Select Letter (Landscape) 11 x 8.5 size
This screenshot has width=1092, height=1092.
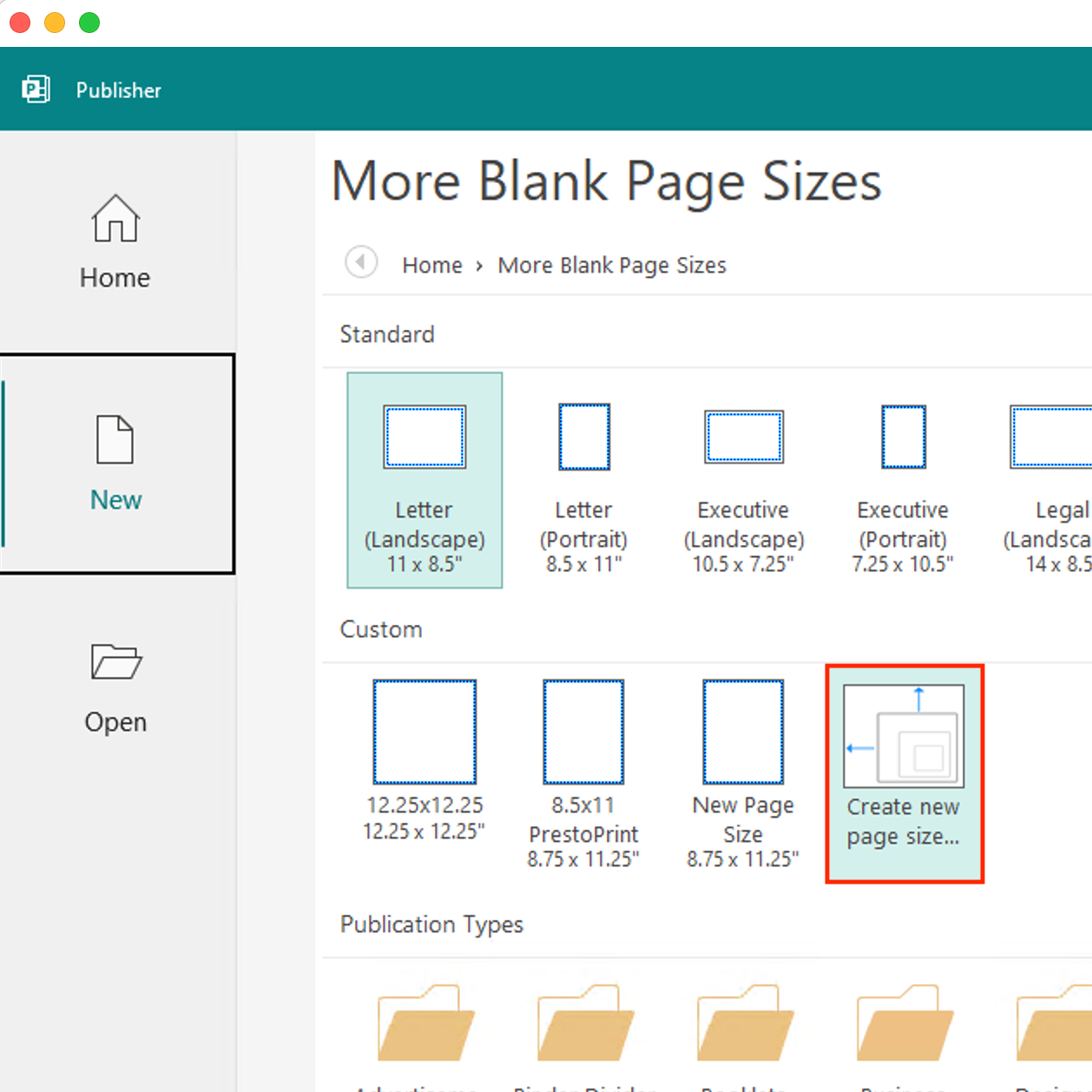point(424,480)
